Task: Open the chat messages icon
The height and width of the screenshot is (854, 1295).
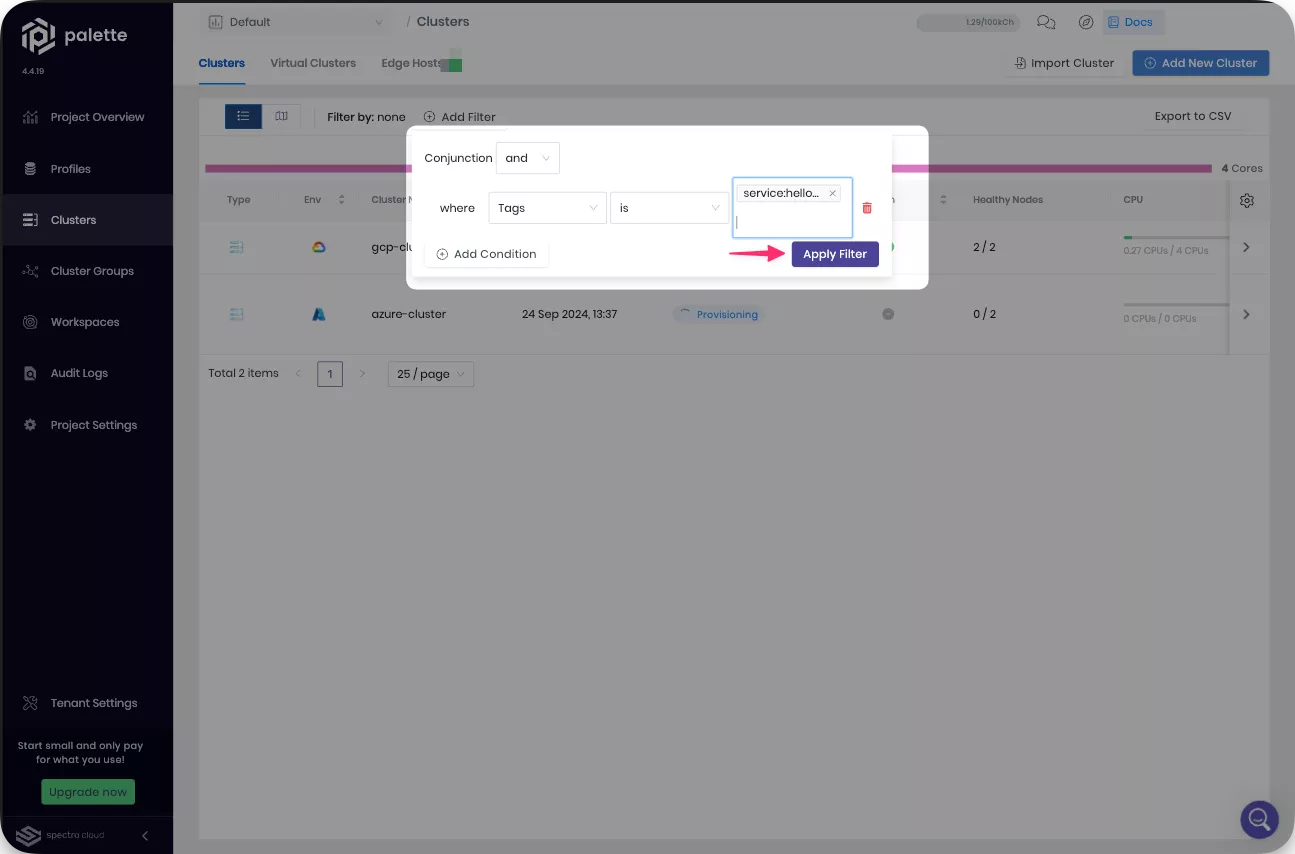Action: (1046, 22)
